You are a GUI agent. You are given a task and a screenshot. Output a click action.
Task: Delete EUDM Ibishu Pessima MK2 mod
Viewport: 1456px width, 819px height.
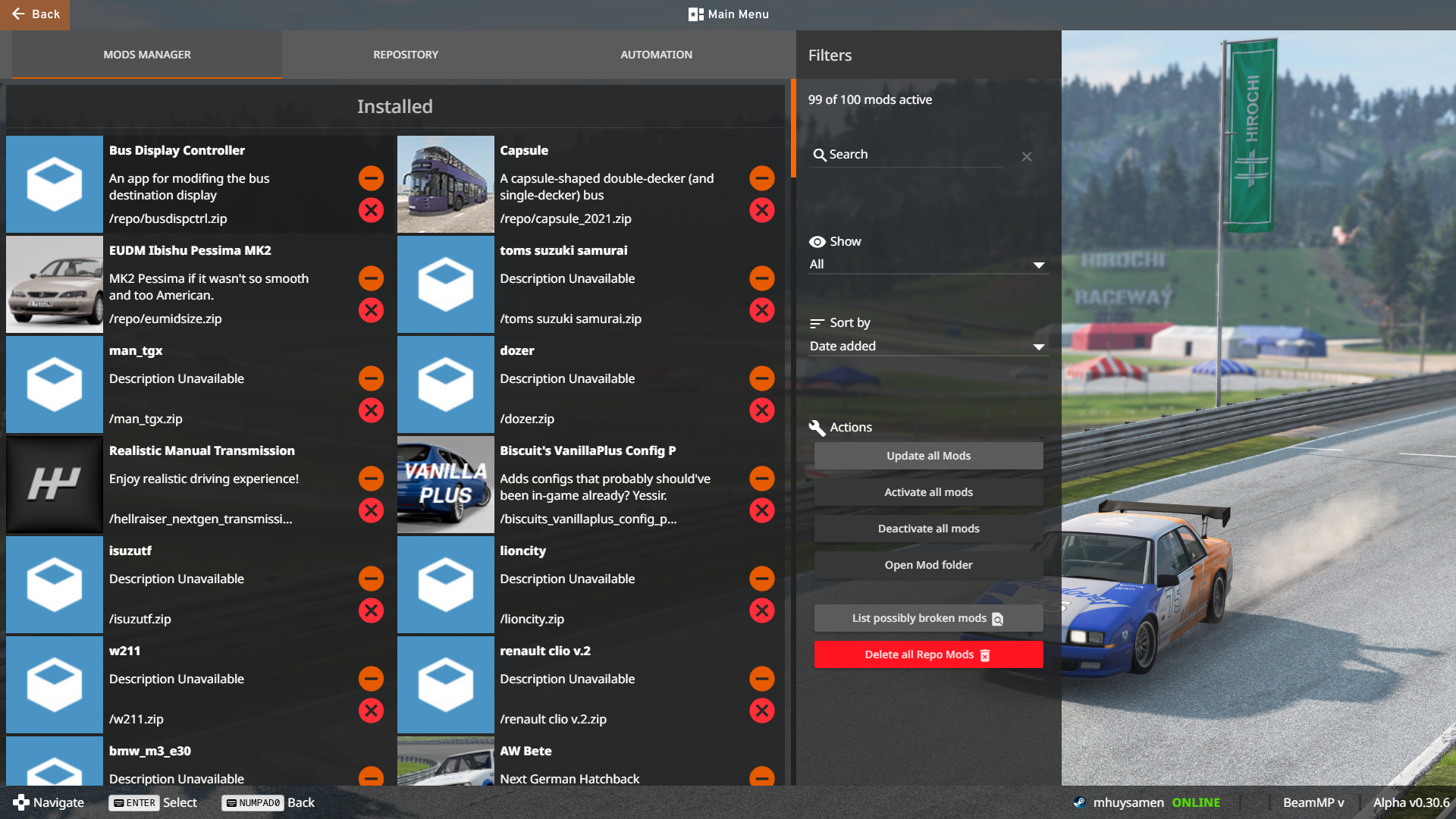coord(371,310)
